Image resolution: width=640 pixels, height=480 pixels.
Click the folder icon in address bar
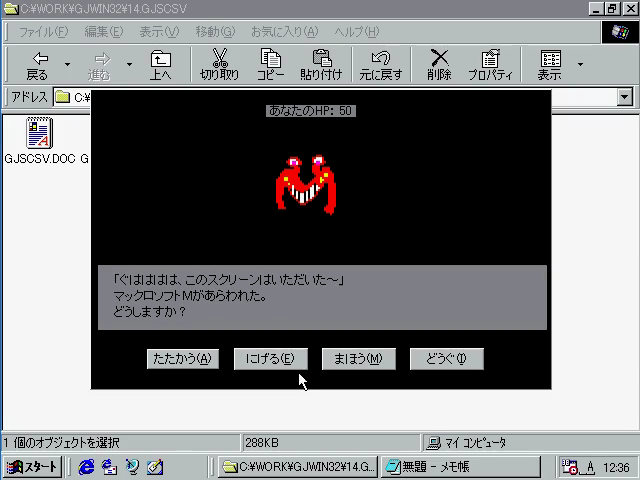click(x=62, y=97)
